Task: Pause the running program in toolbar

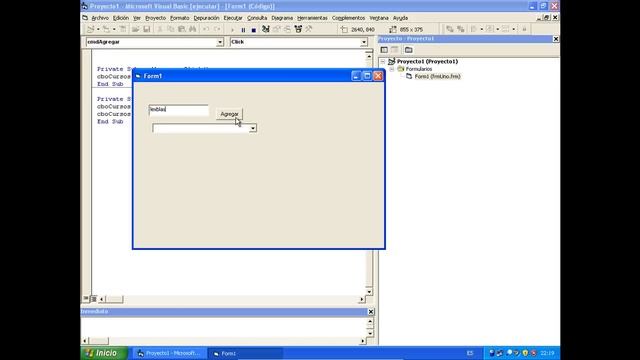Action: 243,29
